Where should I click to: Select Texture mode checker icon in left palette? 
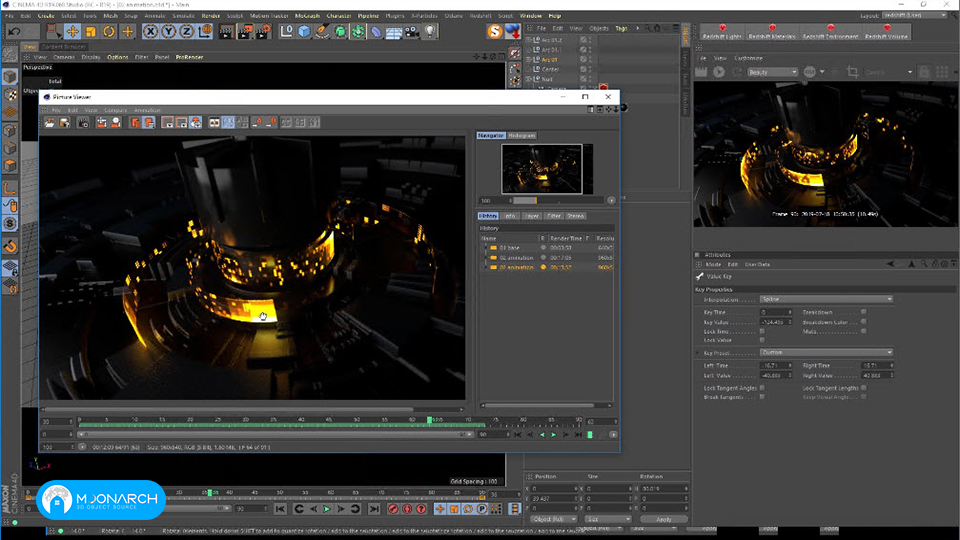pyautogui.click(x=10, y=94)
